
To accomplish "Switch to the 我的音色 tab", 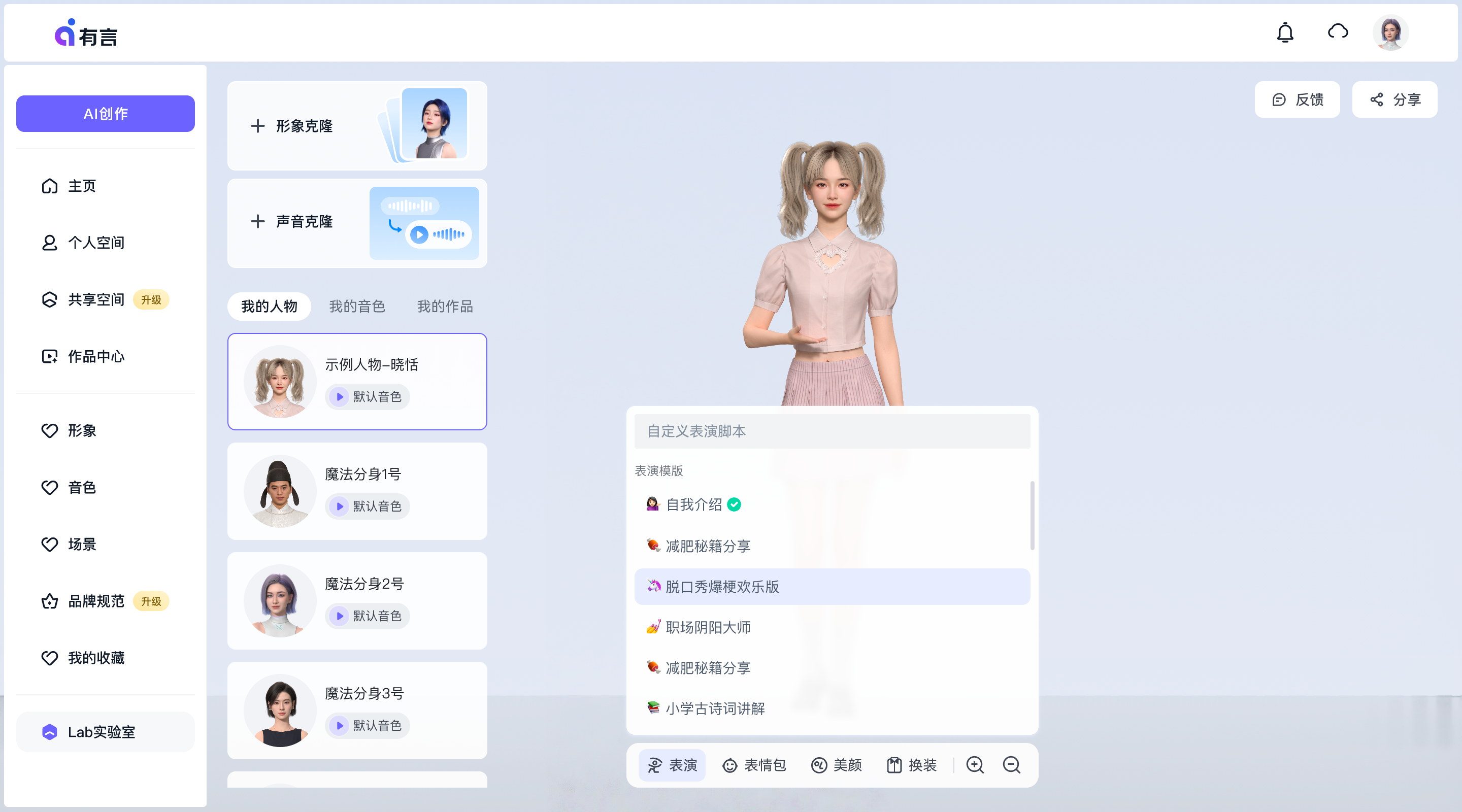I will (357, 307).
